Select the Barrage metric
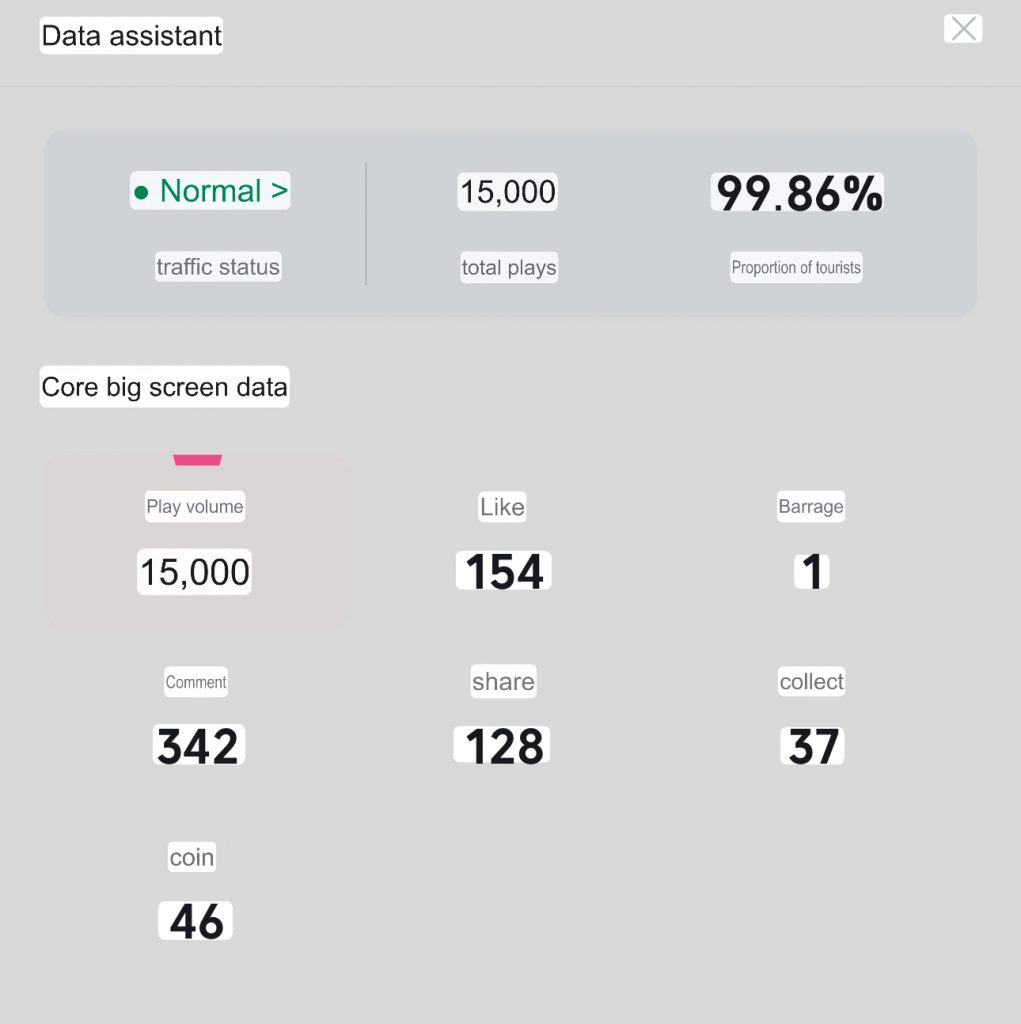The height and width of the screenshot is (1024, 1021). [811, 541]
